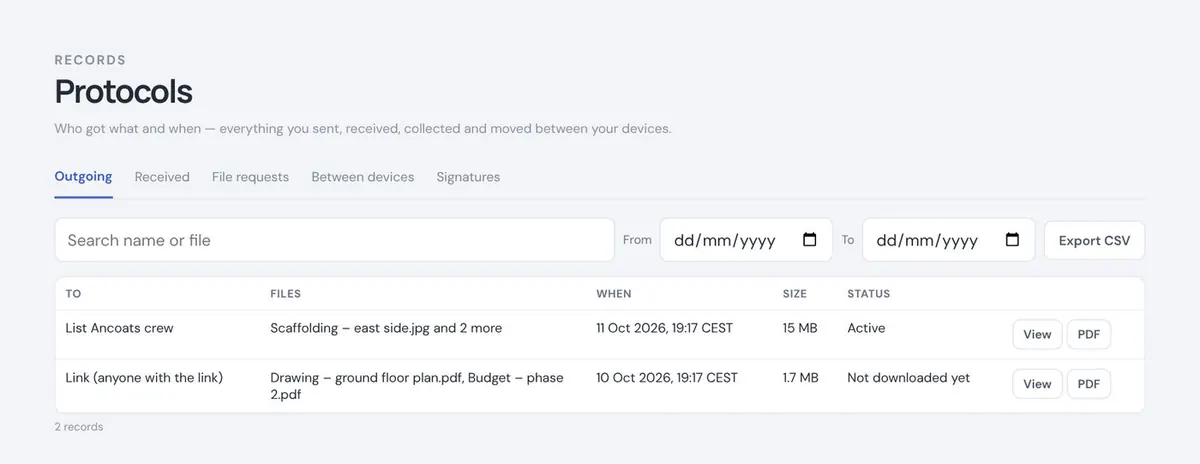Select the Outgoing tab

pyautogui.click(x=83, y=177)
